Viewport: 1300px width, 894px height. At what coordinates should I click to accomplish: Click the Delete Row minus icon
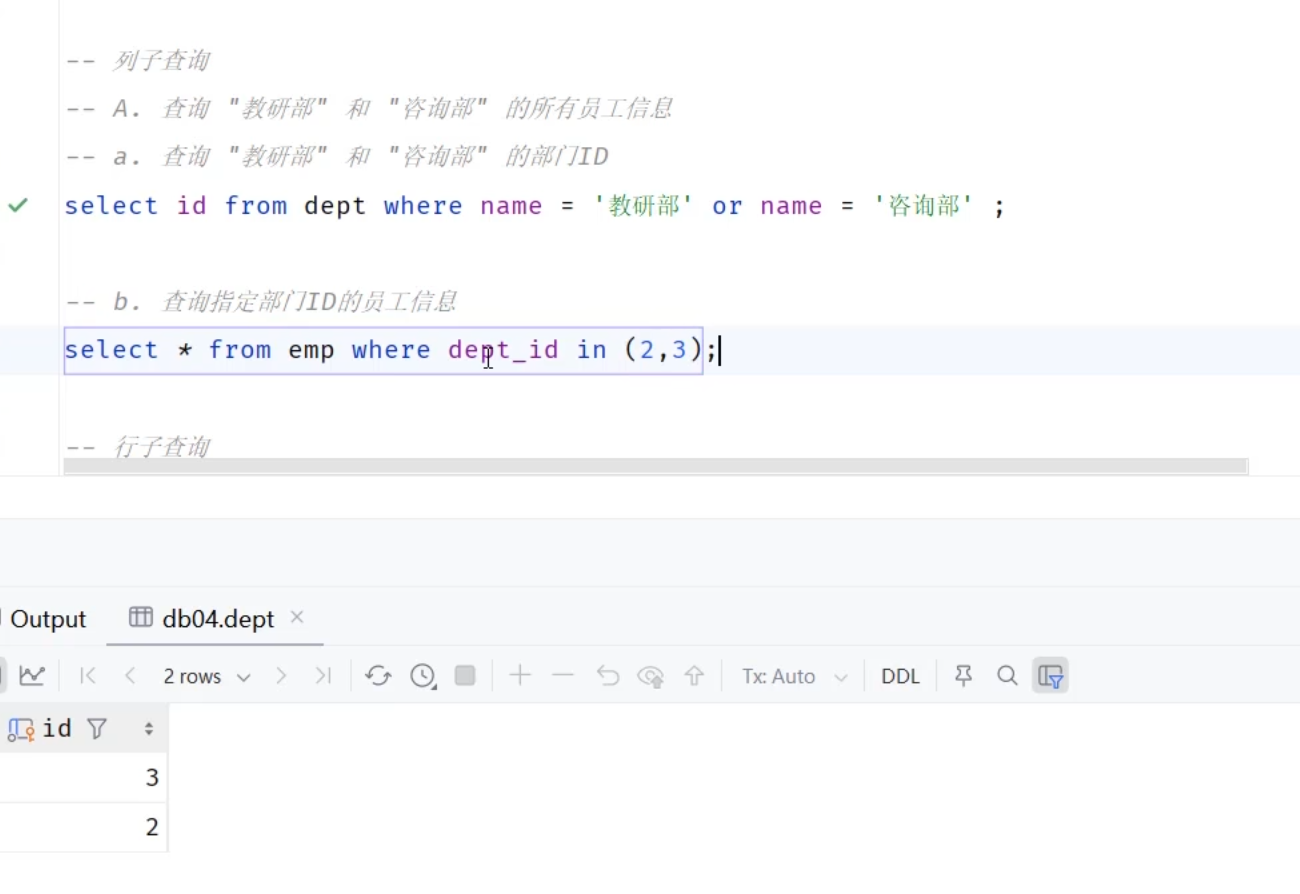(563, 676)
